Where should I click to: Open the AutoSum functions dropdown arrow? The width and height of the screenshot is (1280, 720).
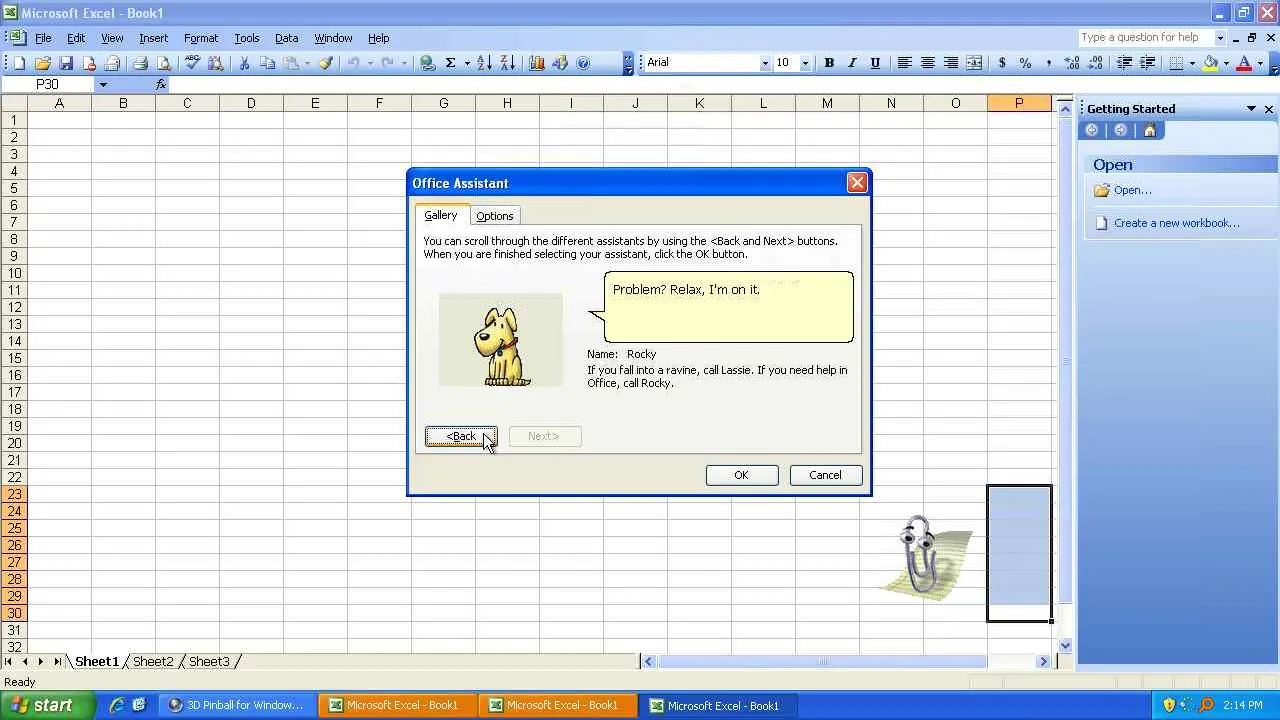[466, 63]
